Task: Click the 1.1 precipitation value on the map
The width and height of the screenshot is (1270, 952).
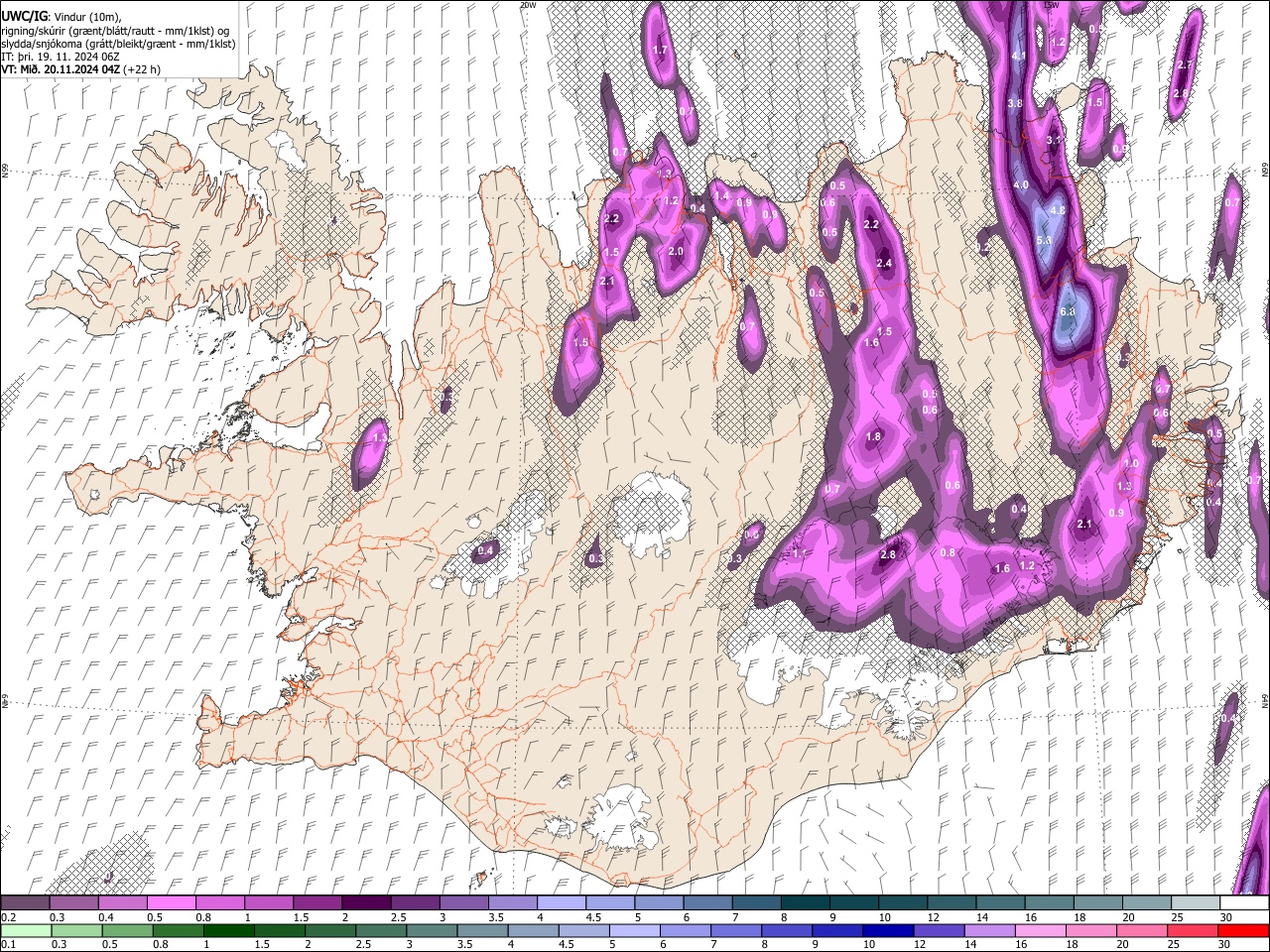Action: pyautogui.click(x=799, y=553)
